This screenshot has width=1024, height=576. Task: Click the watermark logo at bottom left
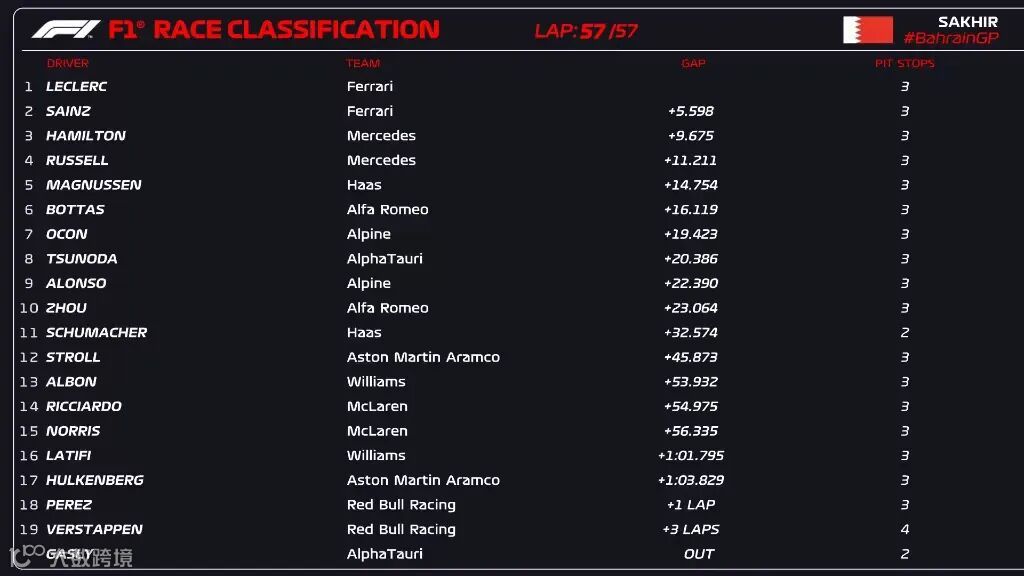pyautogui.click(x=71, y=556)
